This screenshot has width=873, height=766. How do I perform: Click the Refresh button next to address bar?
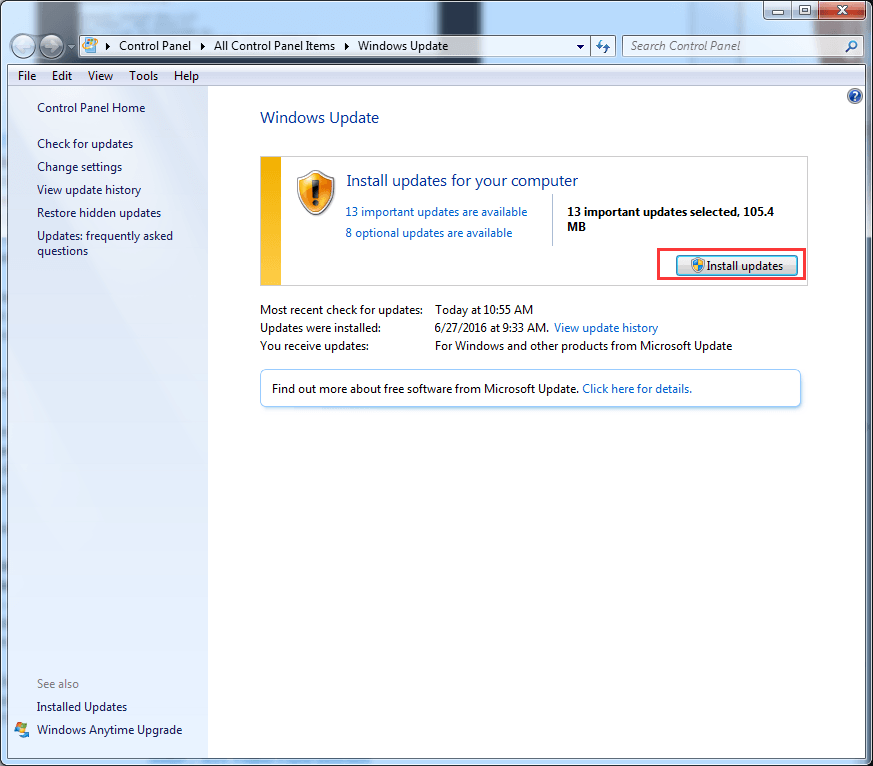pos(602,46)
